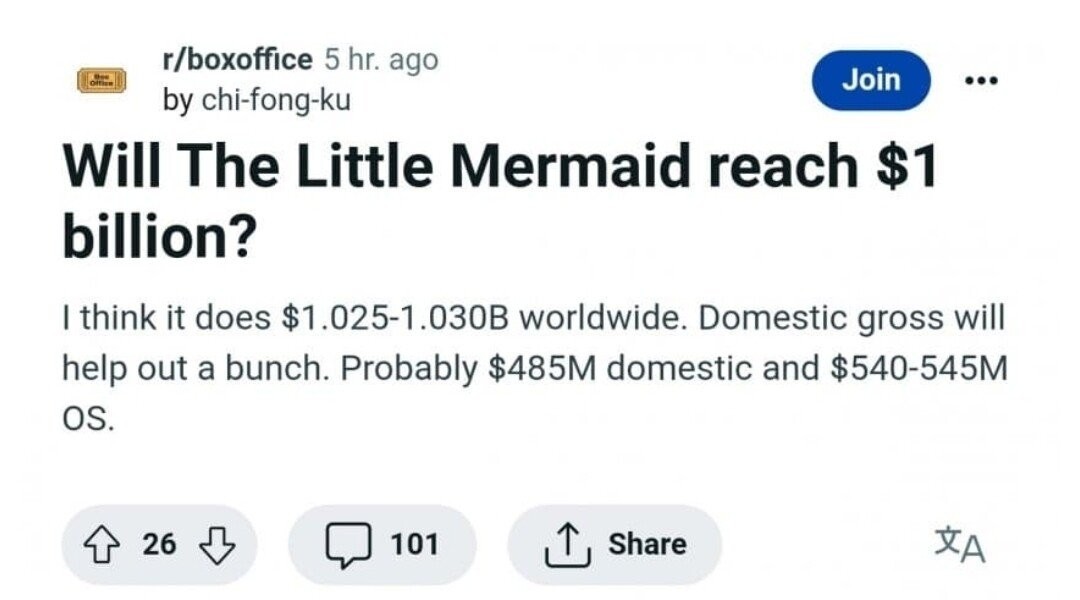Upvote the Little Mermaid post
1080x600 pixels.
(x=101, y=544)
